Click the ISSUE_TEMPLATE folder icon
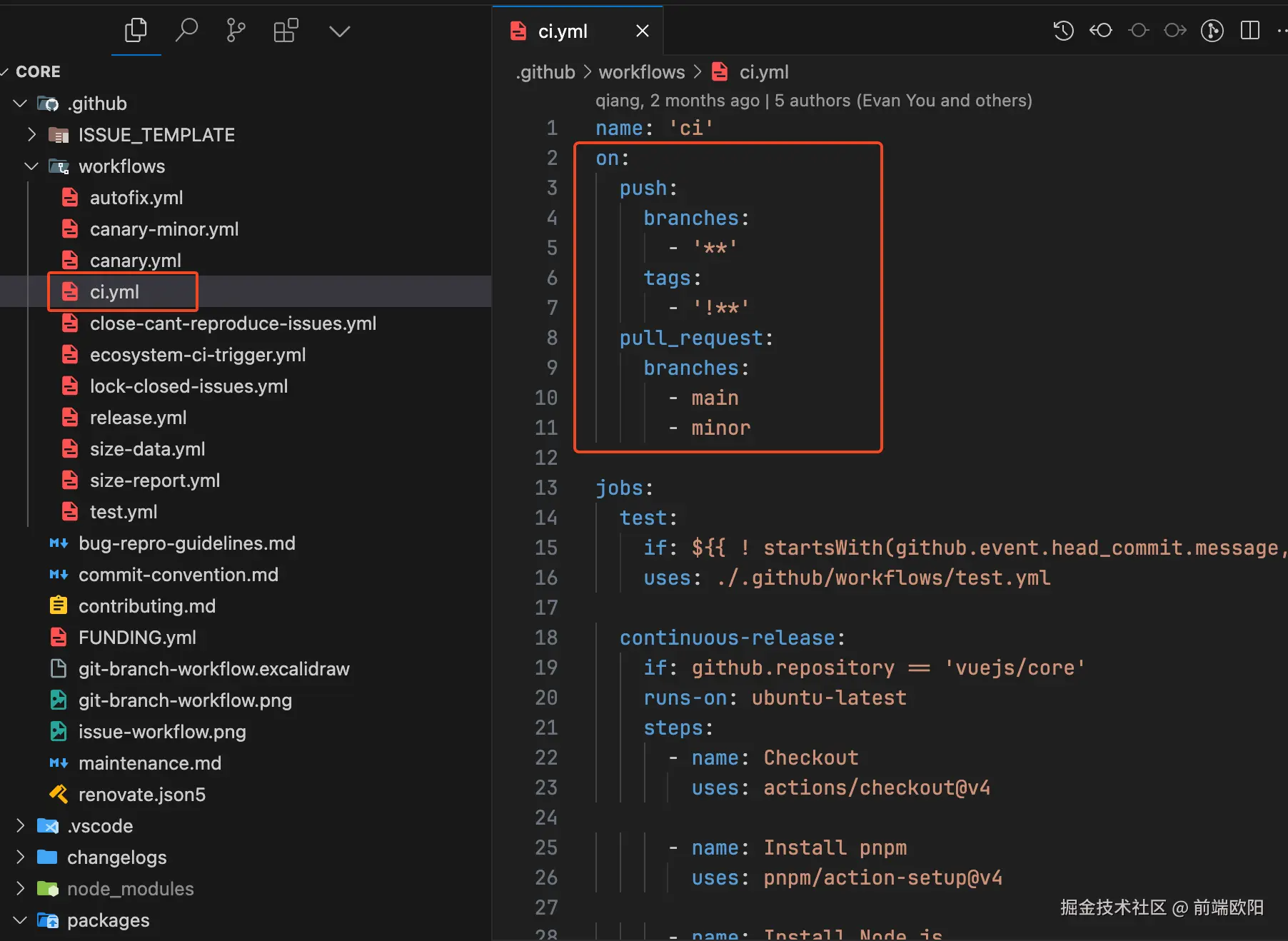 (59, 135)
